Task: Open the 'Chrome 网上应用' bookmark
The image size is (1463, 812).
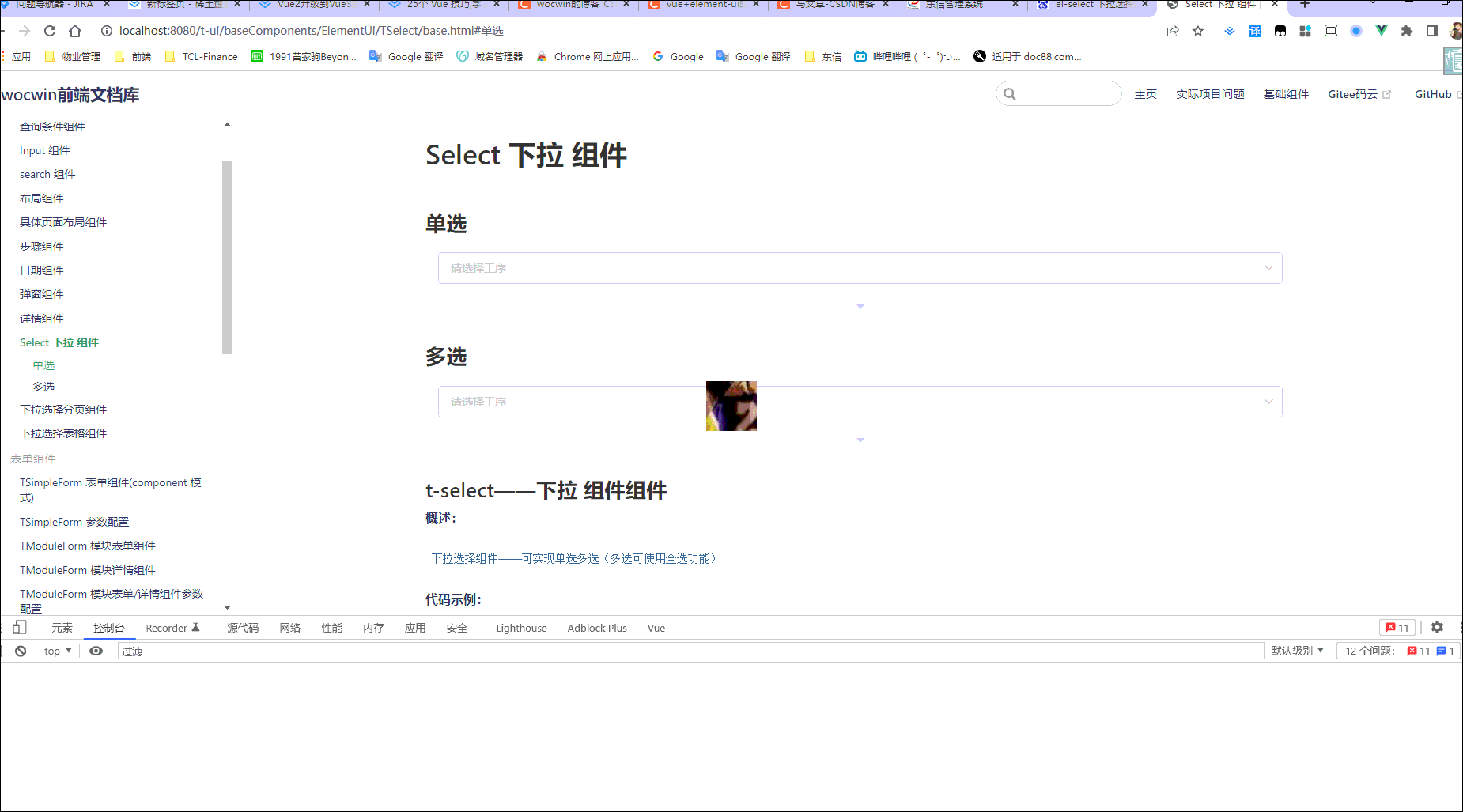Action: pyautogui.click(x=587, y=56)
